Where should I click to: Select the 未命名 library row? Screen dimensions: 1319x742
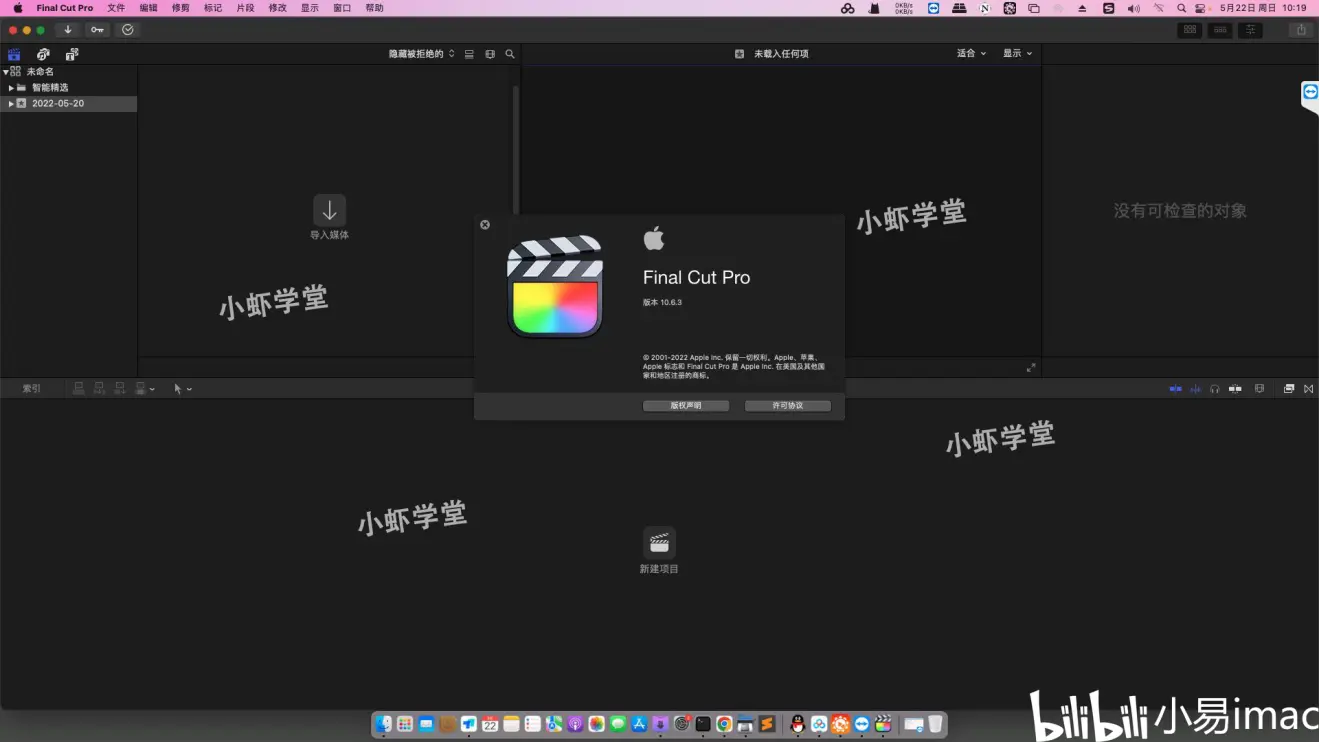point(68,72)
